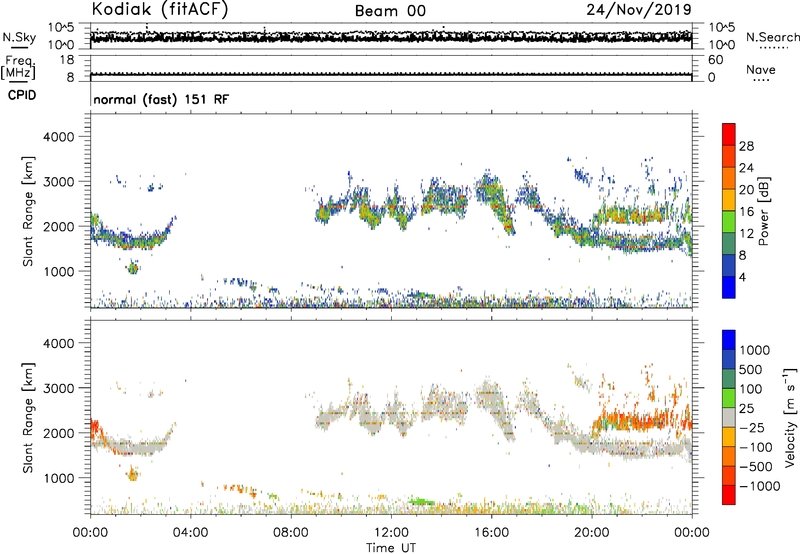
Task: Click the 'CPID' row label
Action: pos(22,95)
